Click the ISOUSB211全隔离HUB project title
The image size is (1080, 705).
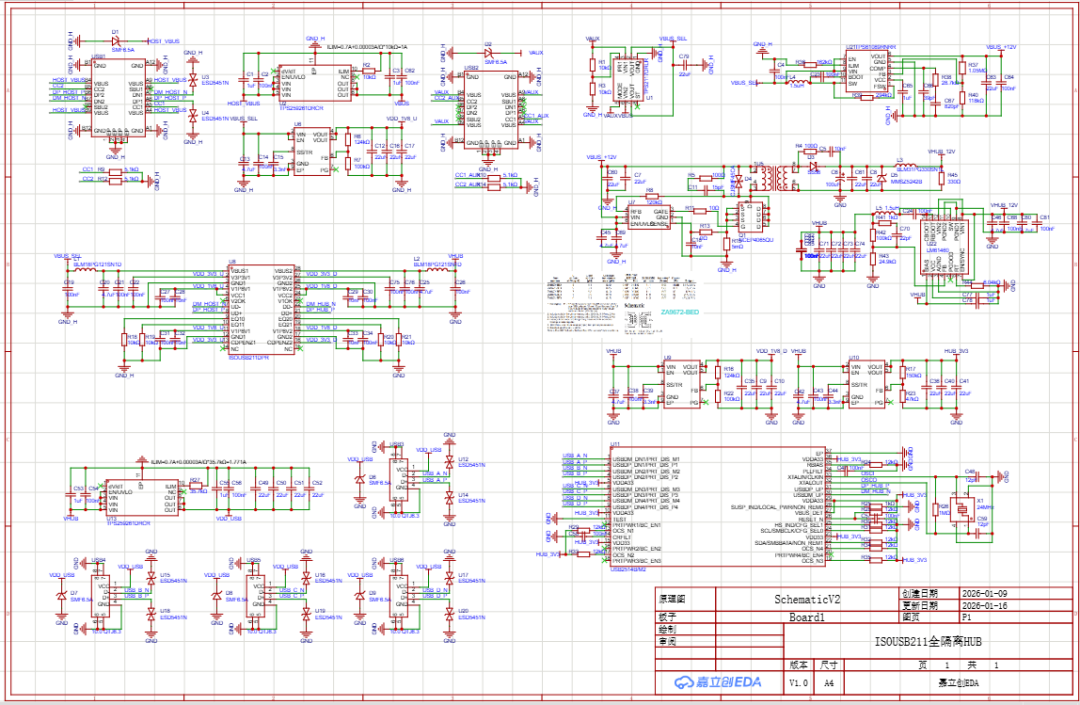coord(936,641)
